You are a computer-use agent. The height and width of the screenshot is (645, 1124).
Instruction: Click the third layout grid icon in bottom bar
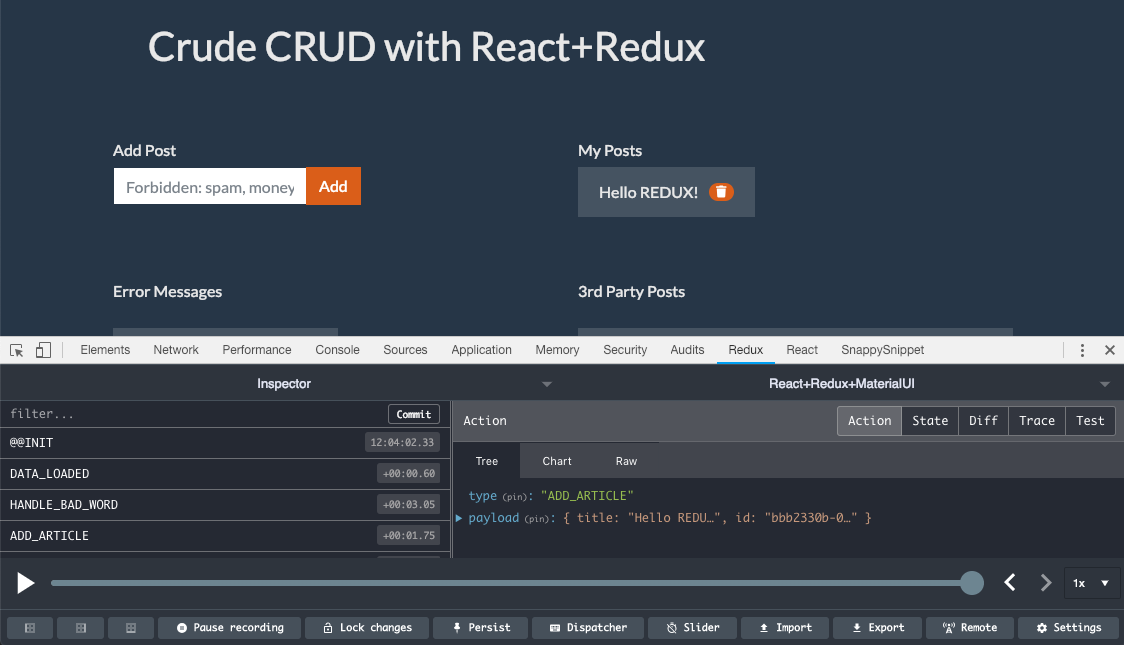[130, 628]
